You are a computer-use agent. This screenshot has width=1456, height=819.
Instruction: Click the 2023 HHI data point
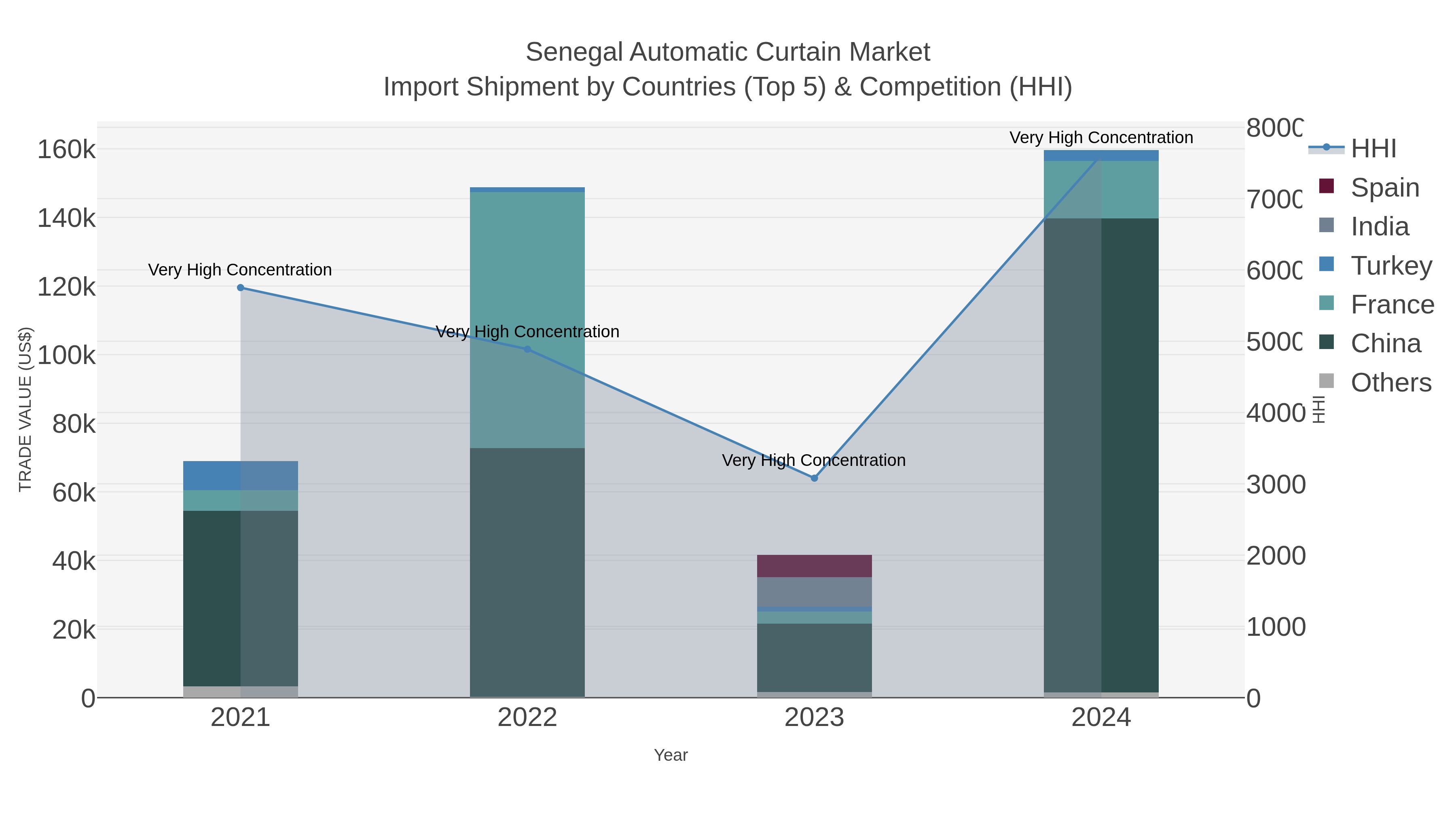pos(815,478)
